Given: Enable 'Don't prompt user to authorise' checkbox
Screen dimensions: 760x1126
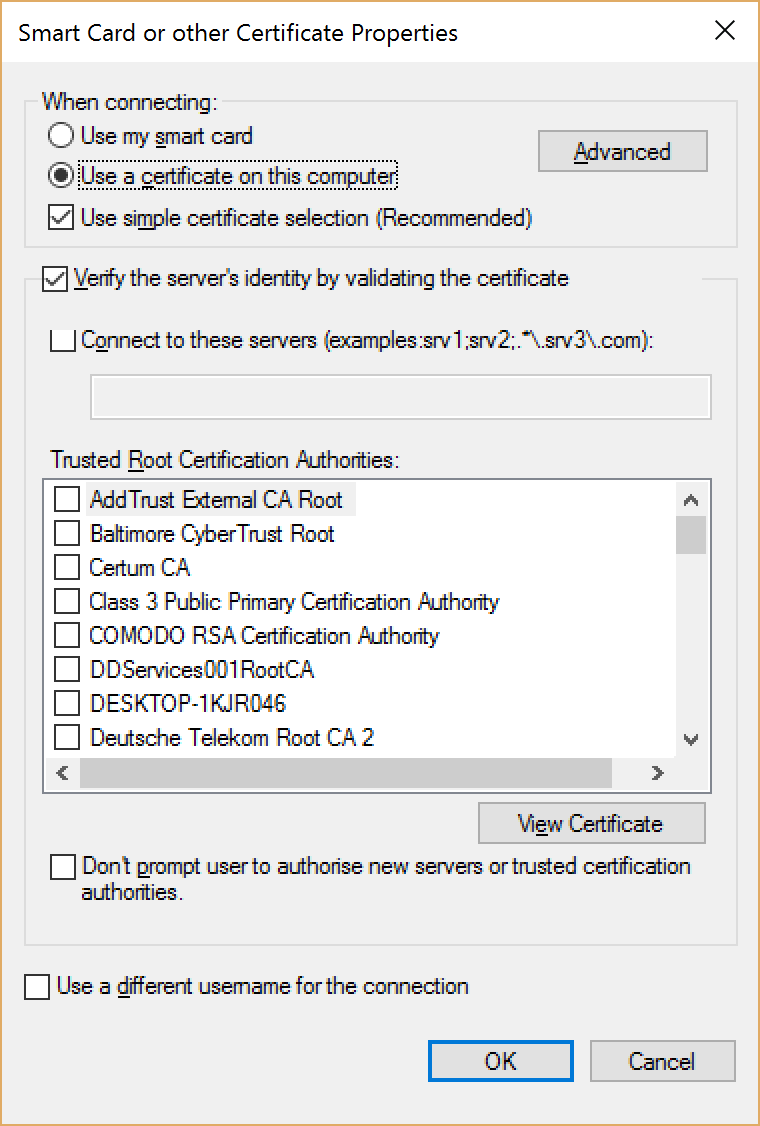Looking at the screenshot, I should 63,867.
